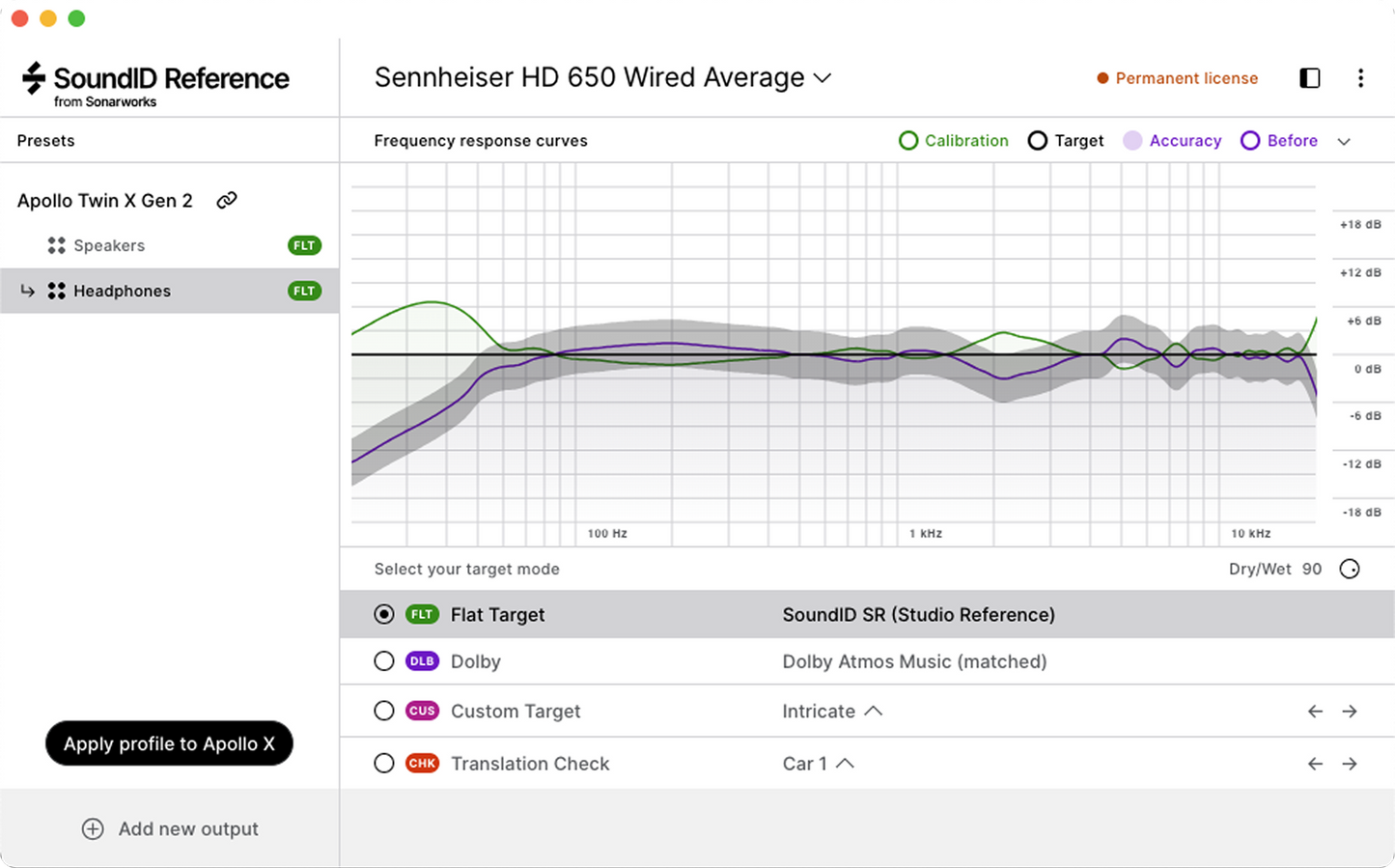Screen dimensions: 1395x868
Task: Open Sennheiser HD 650 profile dropdown
Action: click(x=603, y=77)
